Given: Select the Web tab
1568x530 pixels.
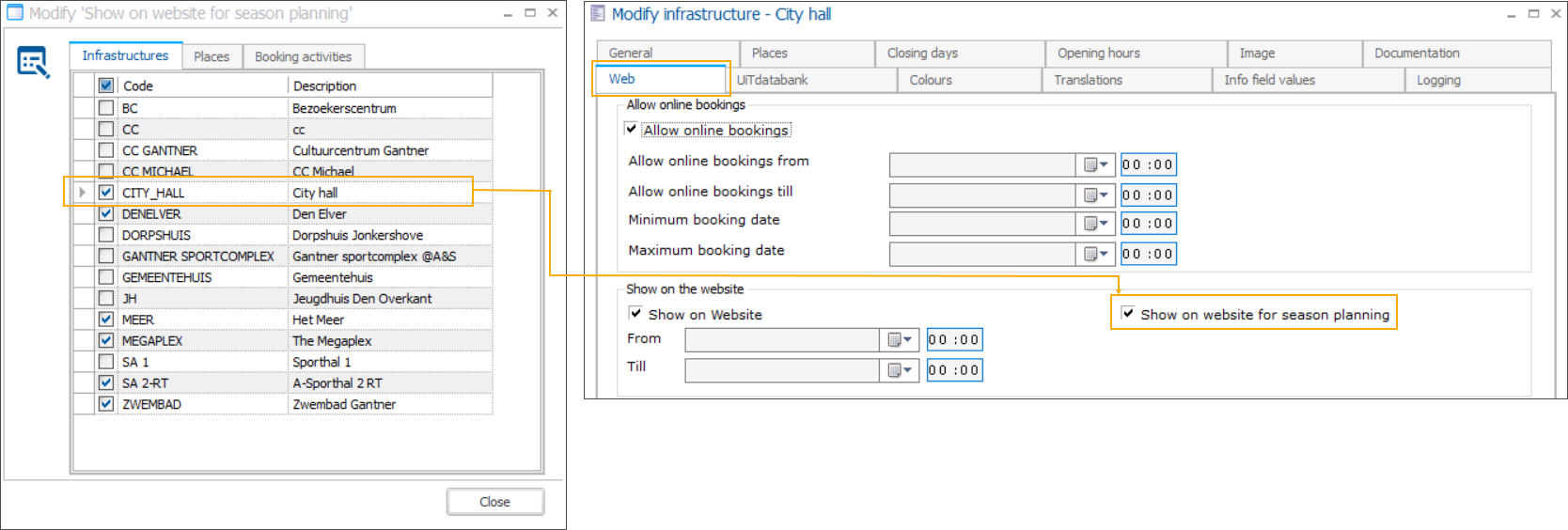Looking at the screenshot, I should pyautogui.click(x=661, y=79).
